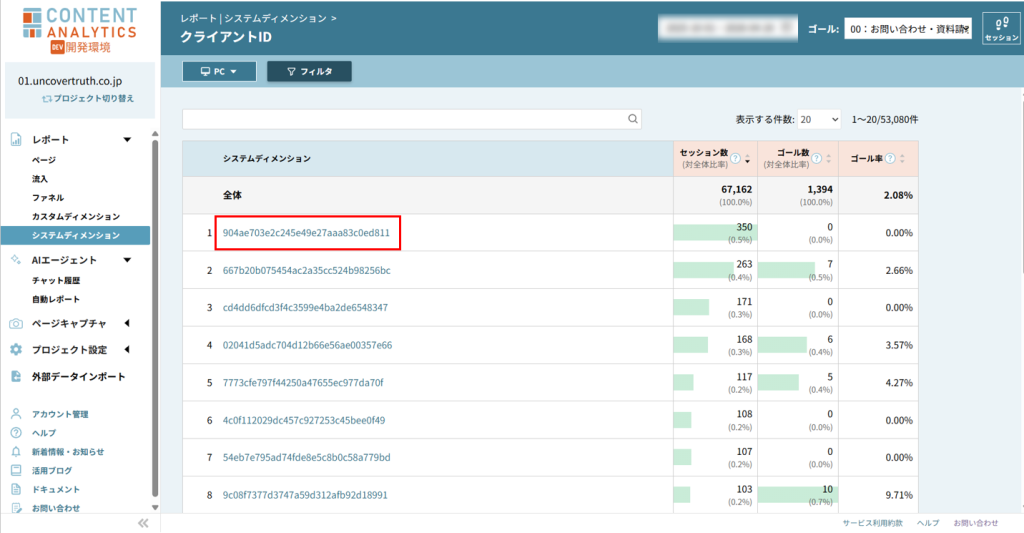Viewport: 1024px width, 533px height.
Task: Open the PC device dropdown
Action: point(219,72)
